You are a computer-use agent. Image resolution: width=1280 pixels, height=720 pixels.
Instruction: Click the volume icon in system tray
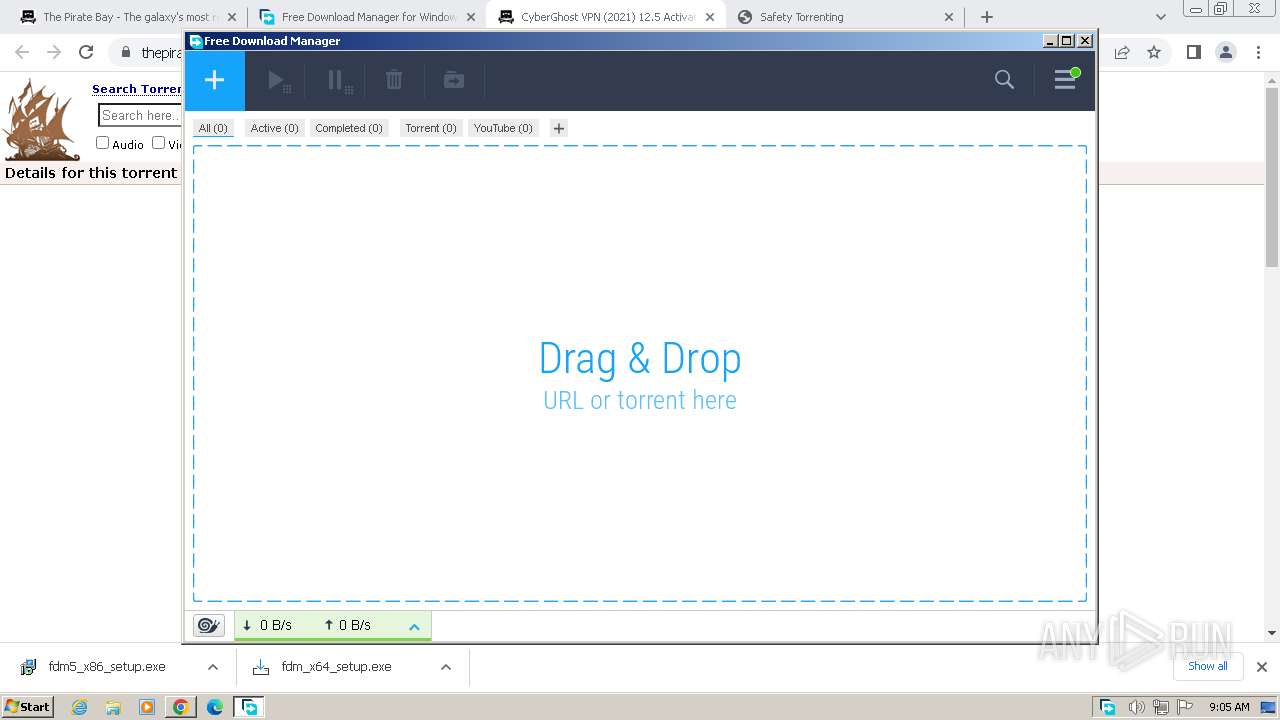[x=1137, y=707]
